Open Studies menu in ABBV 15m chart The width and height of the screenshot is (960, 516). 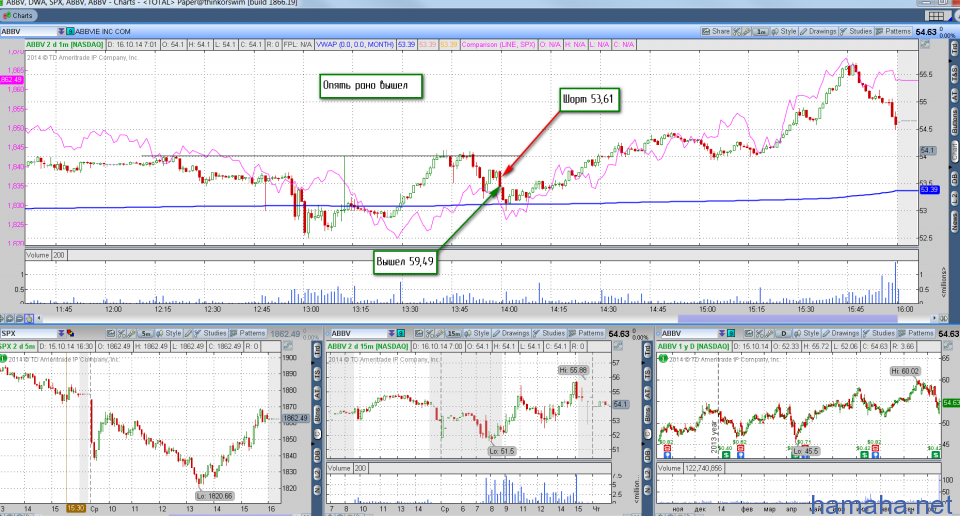tap(549, 334)
